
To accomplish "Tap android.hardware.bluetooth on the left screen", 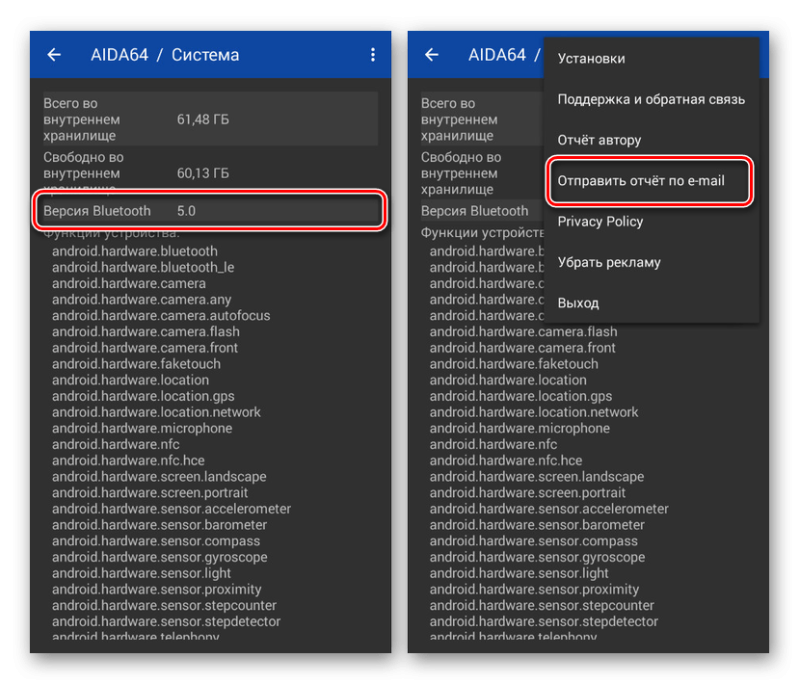I will pos(135,251).
